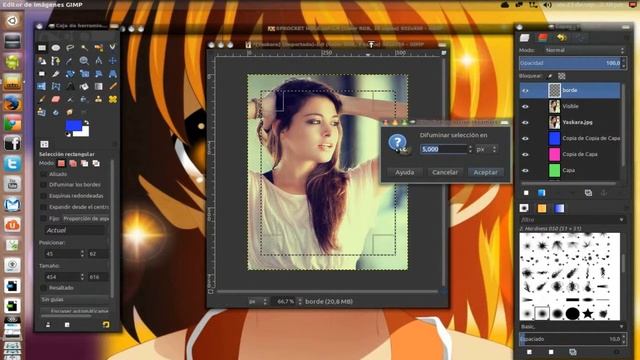Switch to the Layers tab
Image resolution: width=640 pixels, height=360 pixels.
tap(525, 38)
